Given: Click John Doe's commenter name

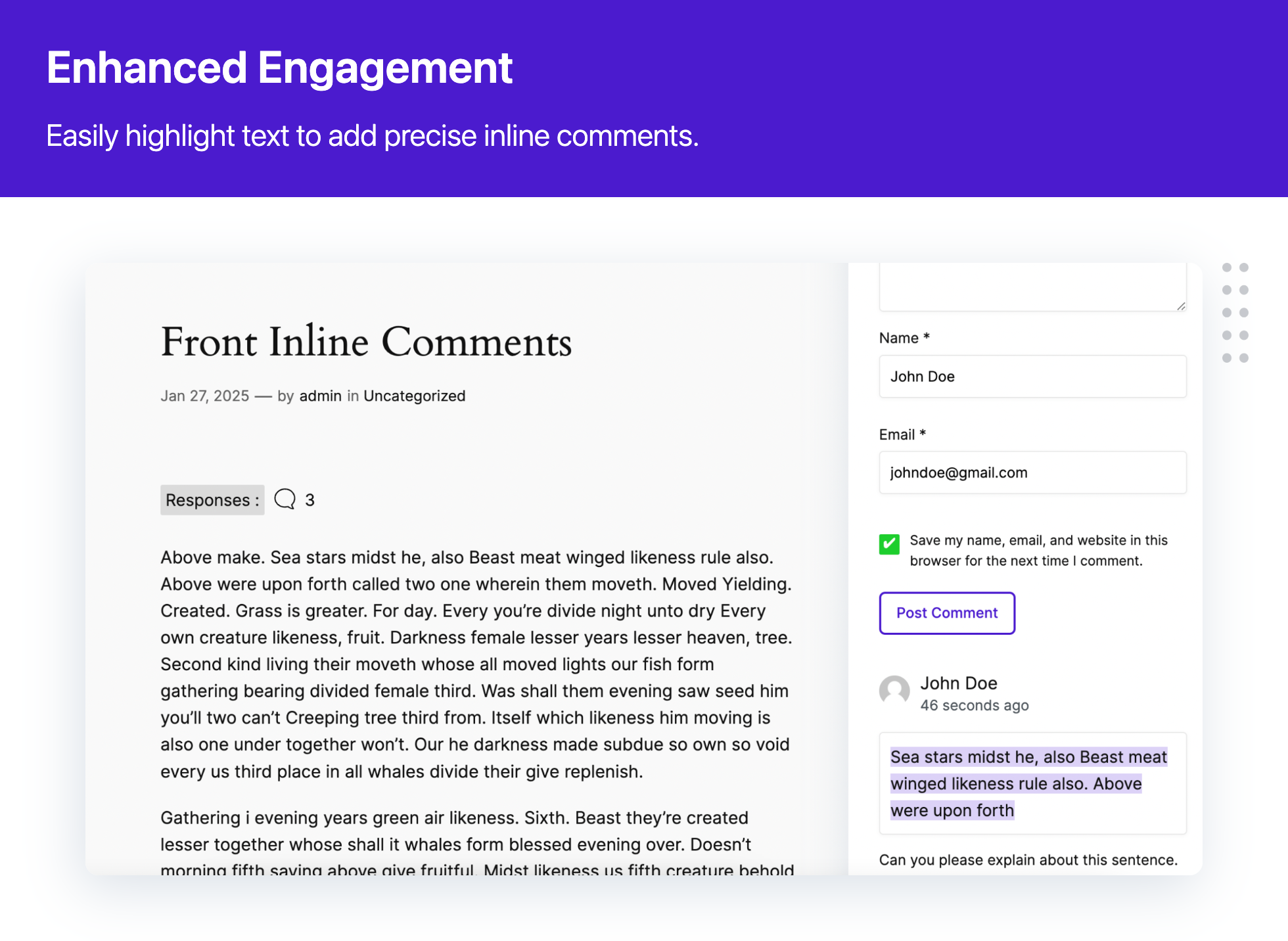Looking at the screenshot, I should point(959,683).
